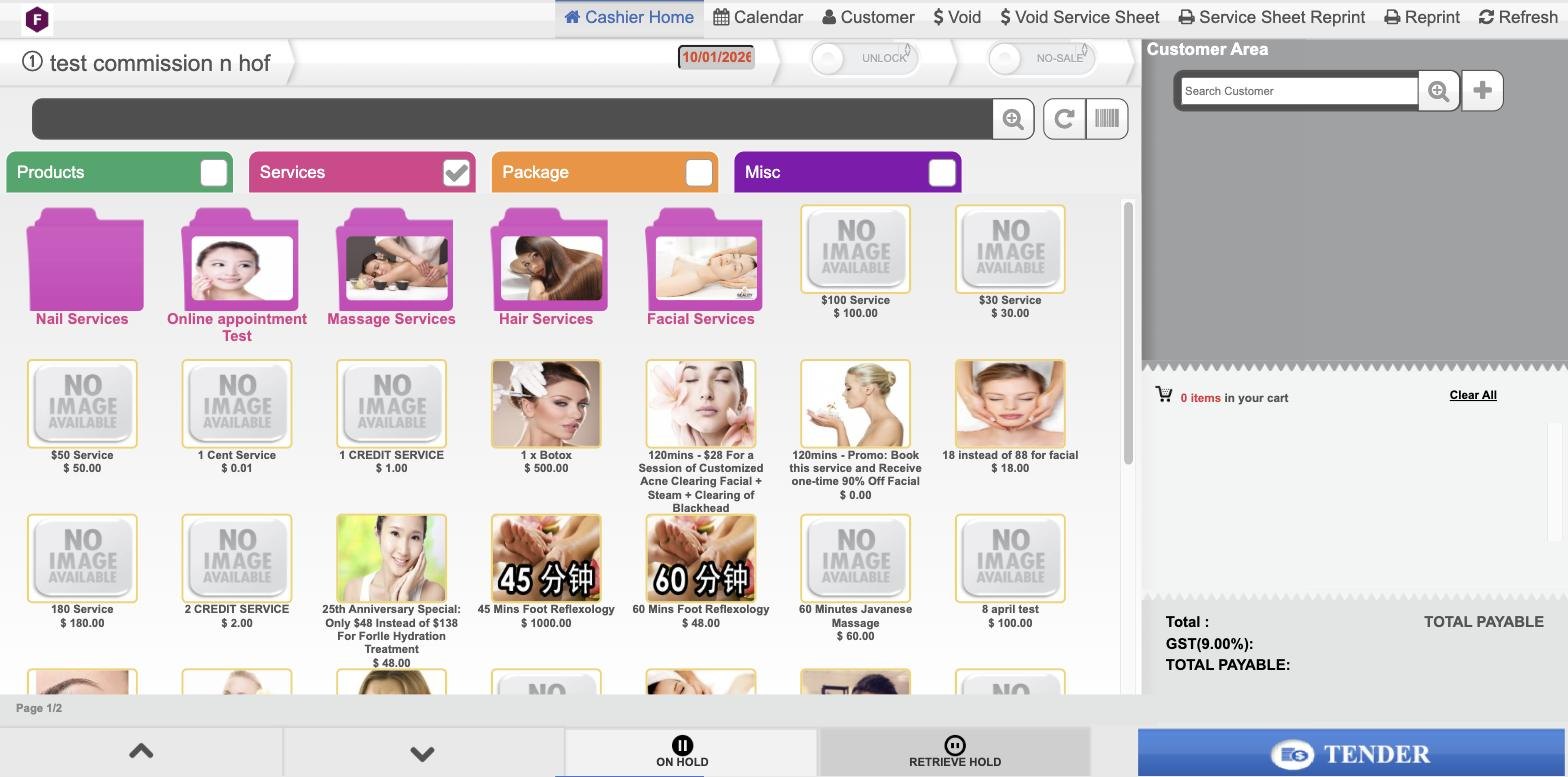Select 18 instead of 88 for facial
The height and width of the screenshot is (777, 1568).
click(x=1010, y=405)
